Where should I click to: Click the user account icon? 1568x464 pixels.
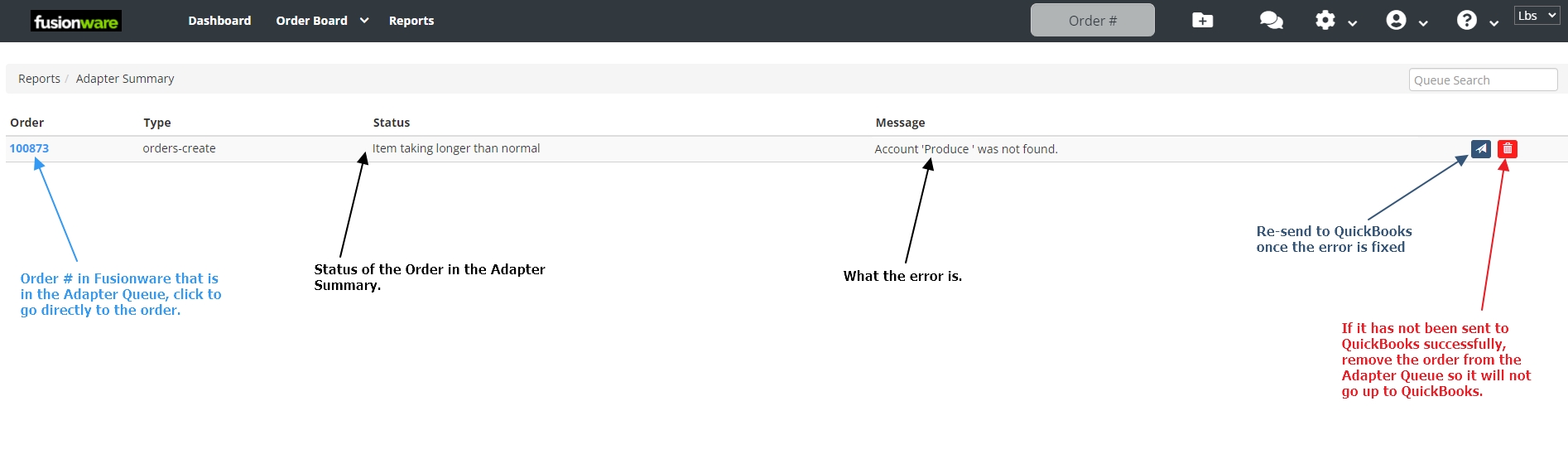(1396, 21)
